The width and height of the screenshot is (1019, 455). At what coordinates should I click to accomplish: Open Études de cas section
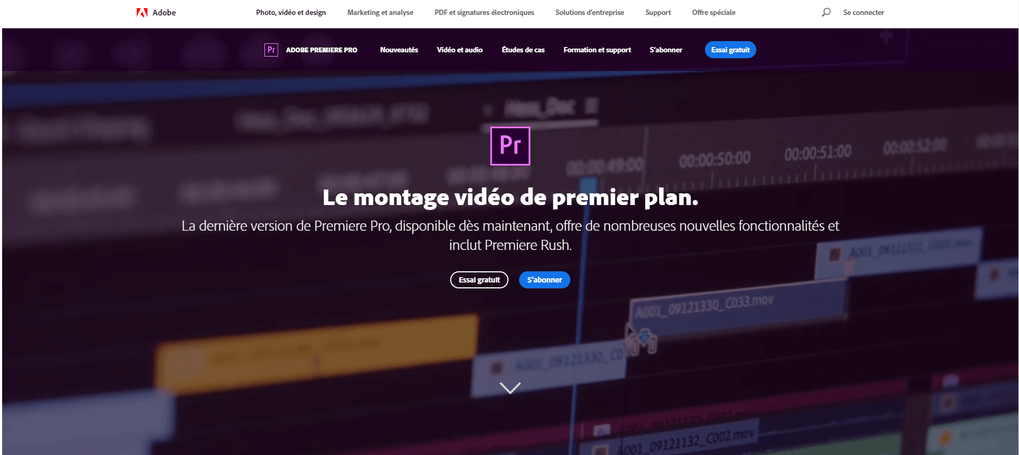point(523,50)
